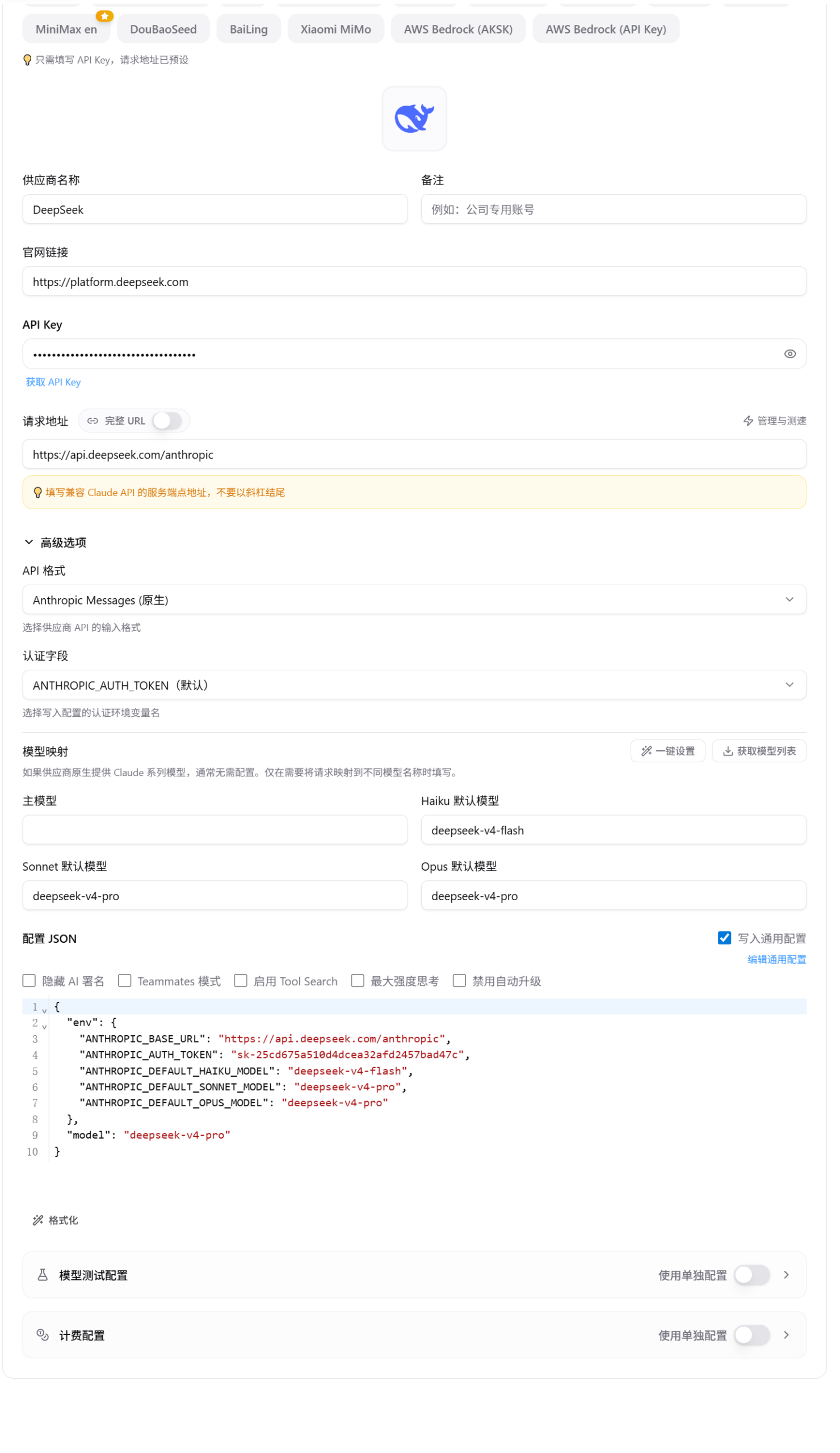This screenshot has width=840, height=1453.
Task: Click the 格式化 wand icon
Action: (x=38, y=1220)
